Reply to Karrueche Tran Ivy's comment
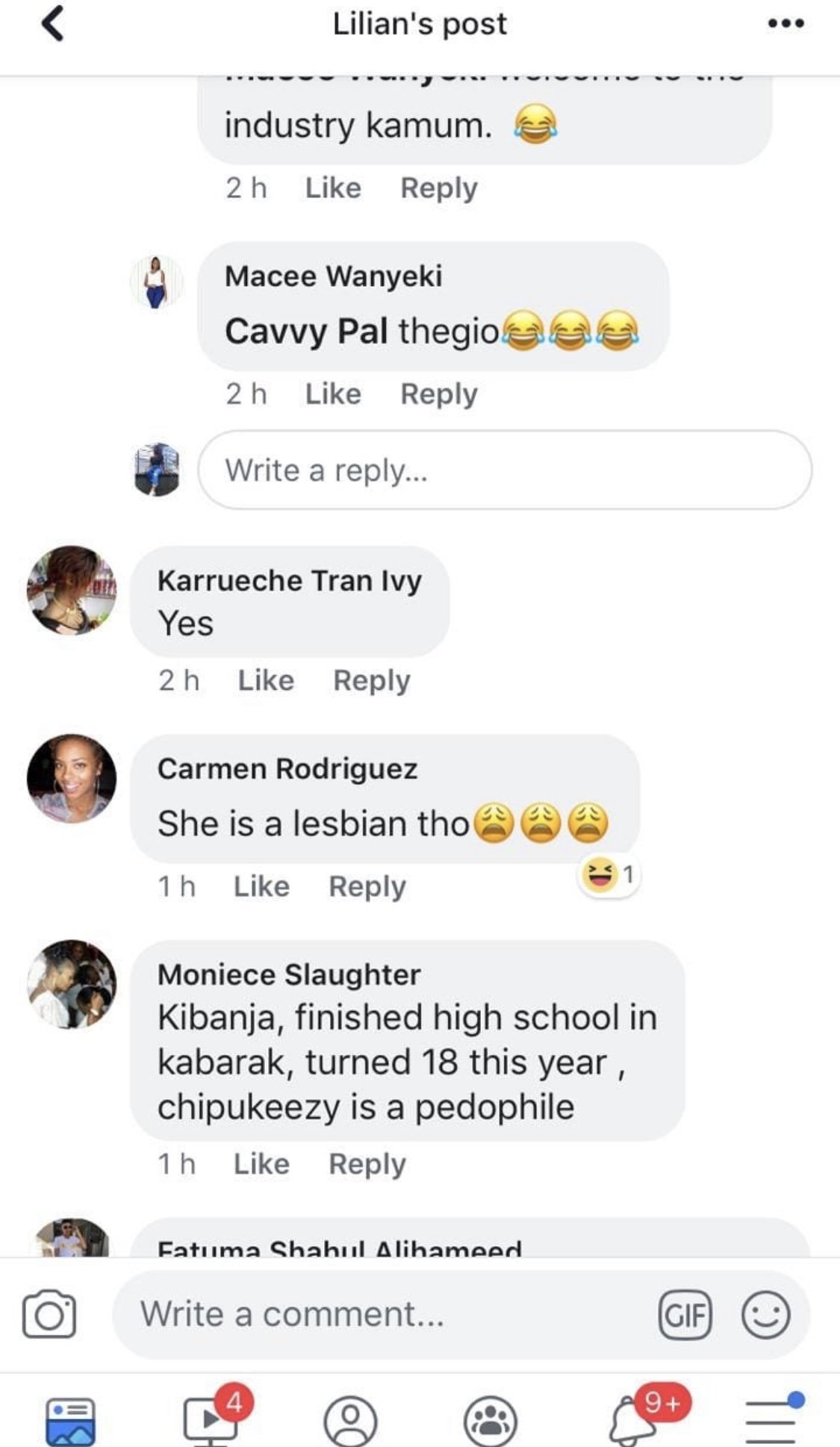840x1447 pixels. tap(372, 680)
